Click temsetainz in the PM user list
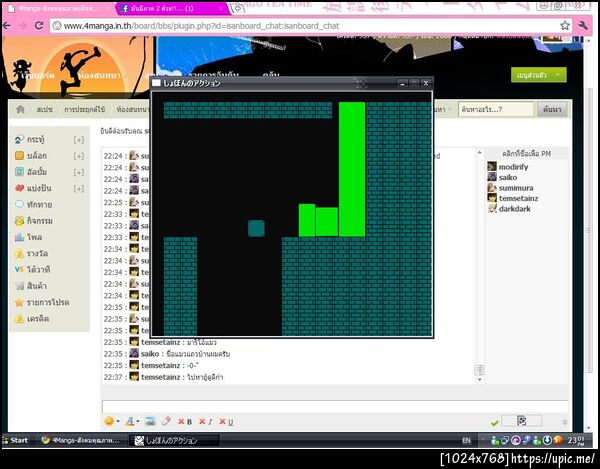The width and height of the screenshot is (600, 469). 518,198
